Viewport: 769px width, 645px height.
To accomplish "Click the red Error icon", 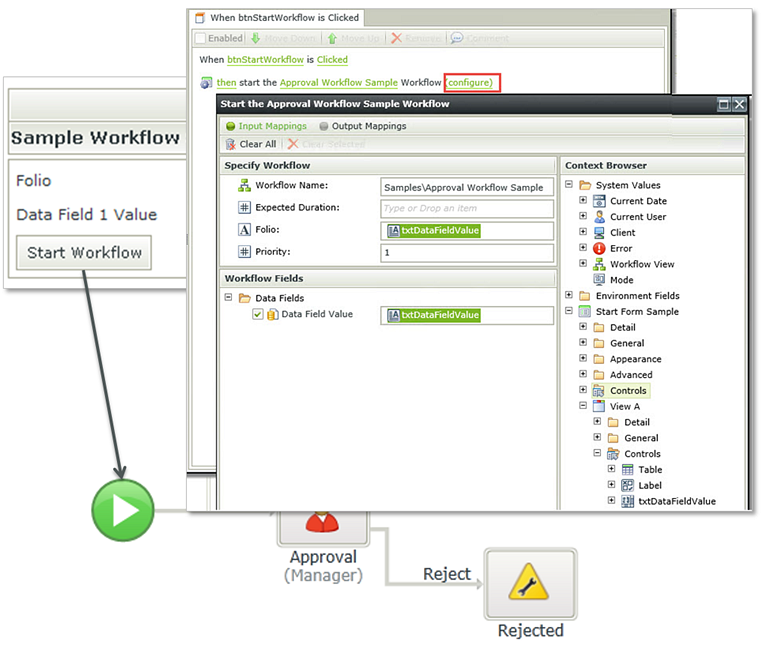I will click(x=599, y=248).
